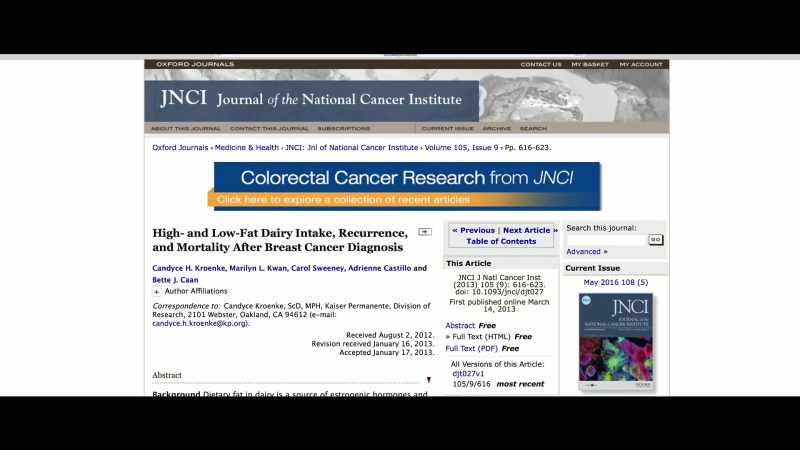Open author Marilyn L. Kwan link
Image resolution: width=800 pixels, height=450 pixels.
258,268
